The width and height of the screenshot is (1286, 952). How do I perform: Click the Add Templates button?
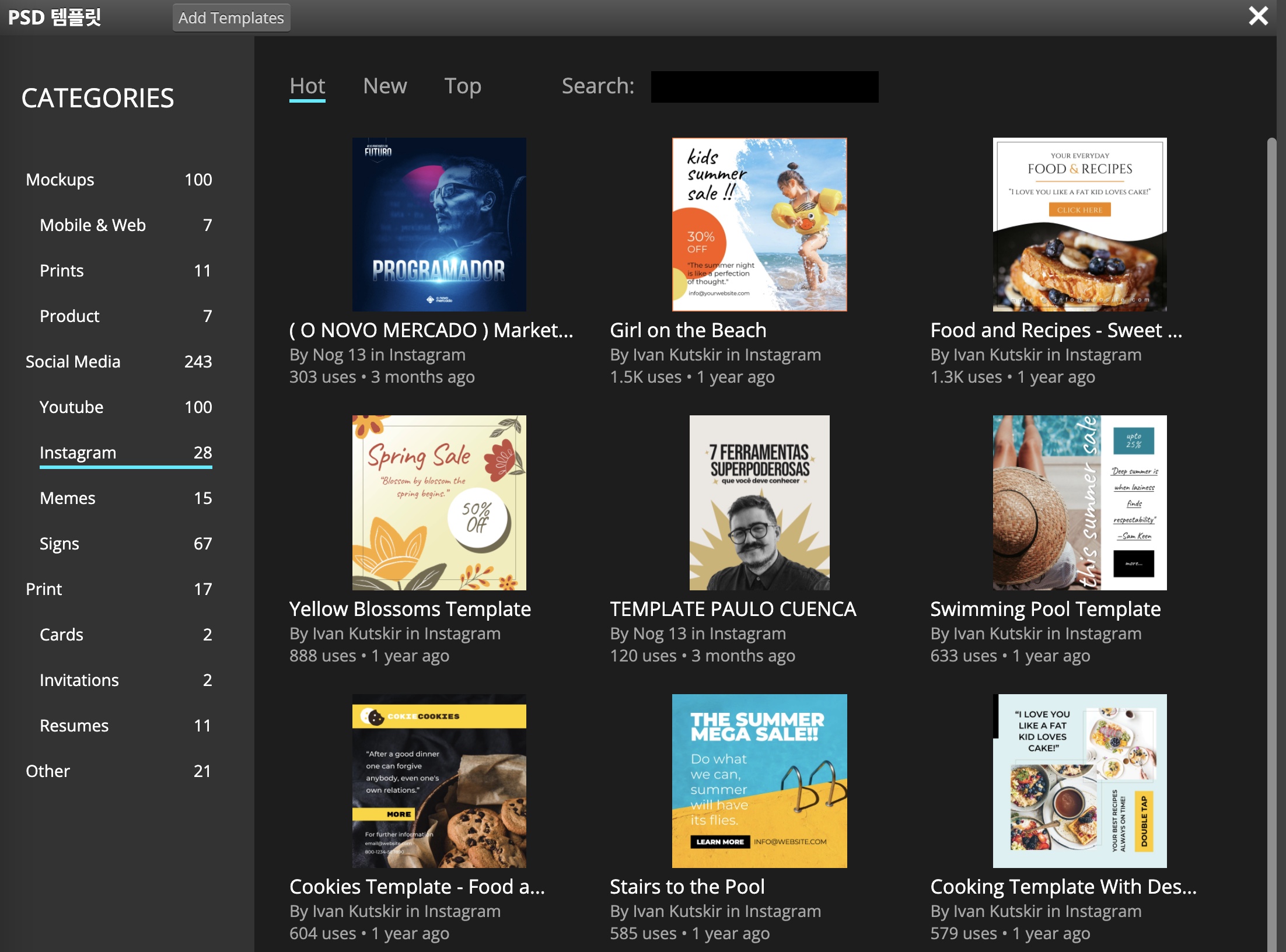click(x=231, y=18)
